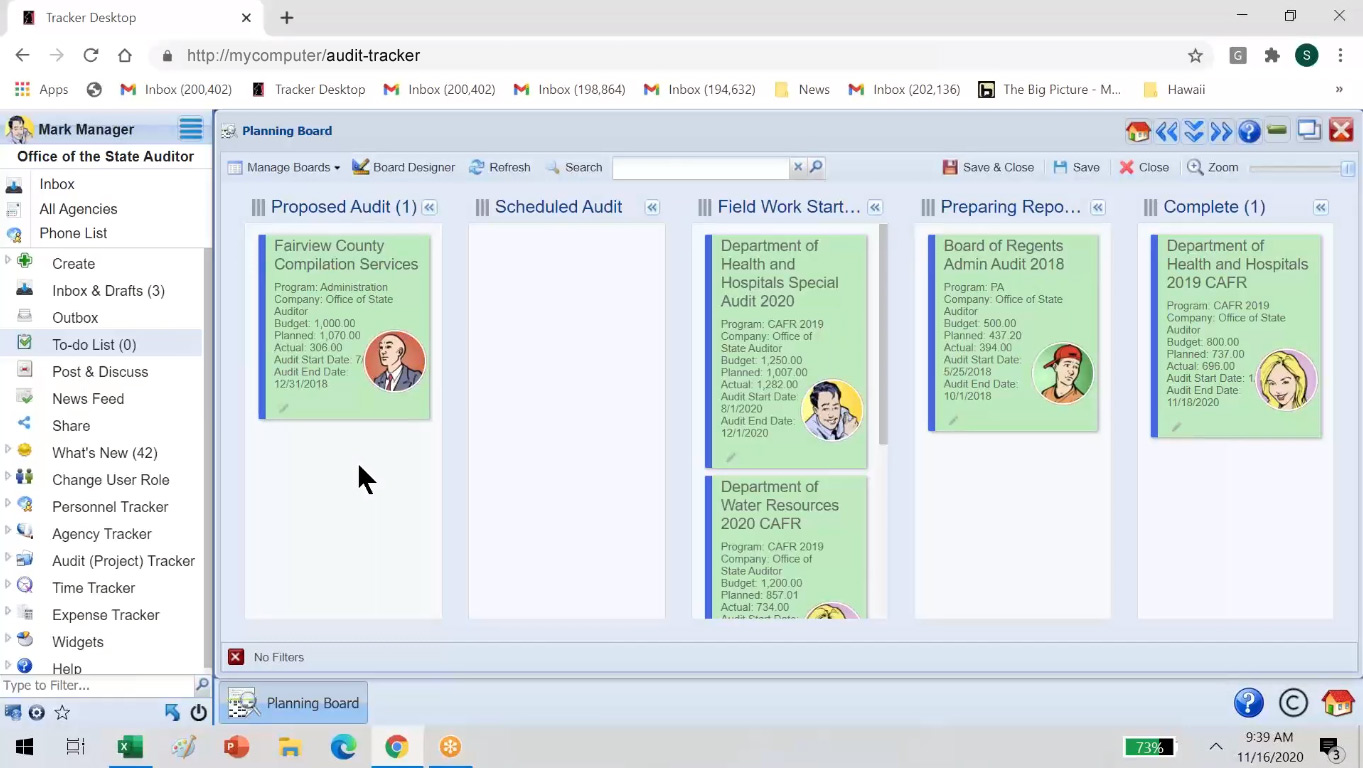1363x768 pixels.
Task: Click the star favorites icon in sidebar footer
Action: 62,713
